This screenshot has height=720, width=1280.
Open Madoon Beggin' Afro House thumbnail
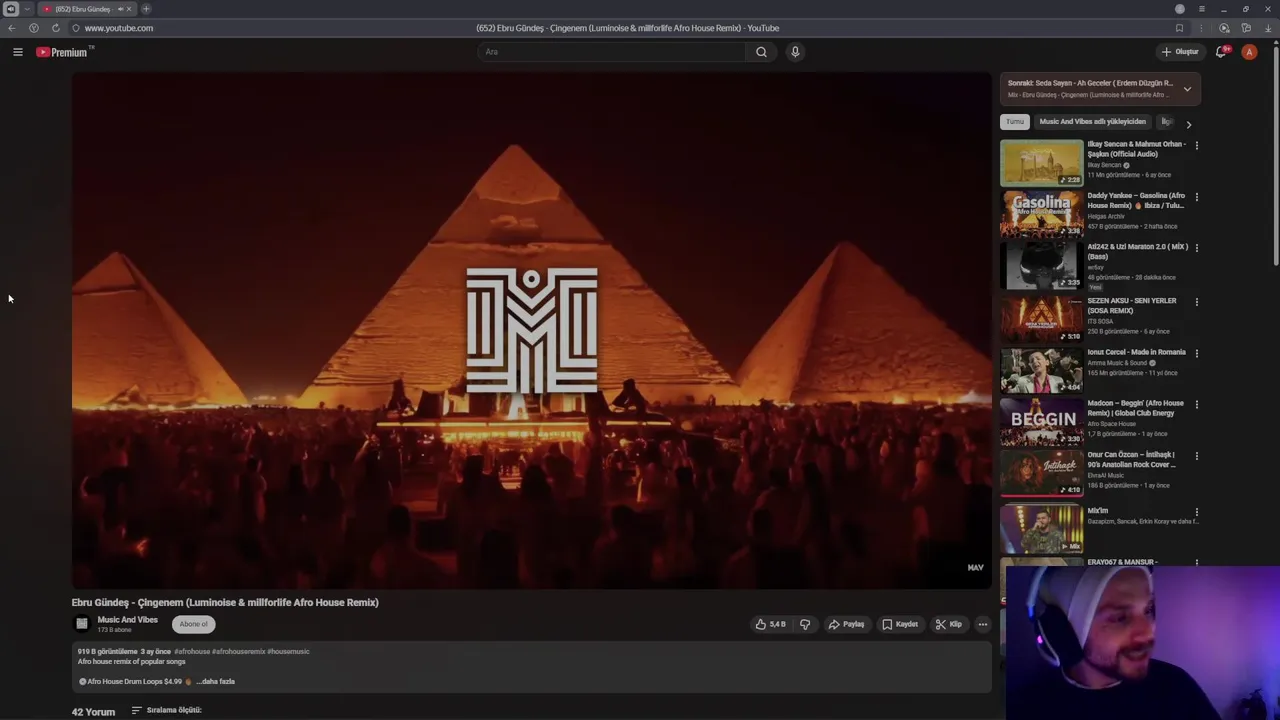pyautogui.click(x=1041, y=422)
